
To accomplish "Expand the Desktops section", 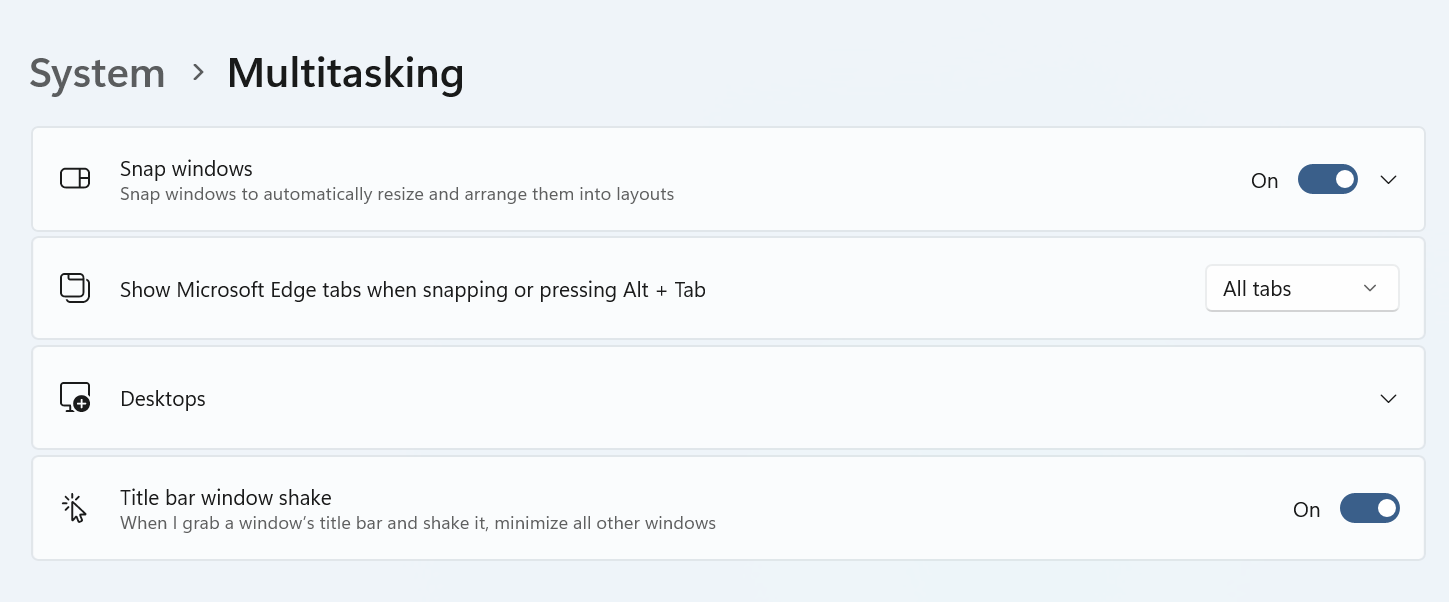I will click(x=1388, y=397).
